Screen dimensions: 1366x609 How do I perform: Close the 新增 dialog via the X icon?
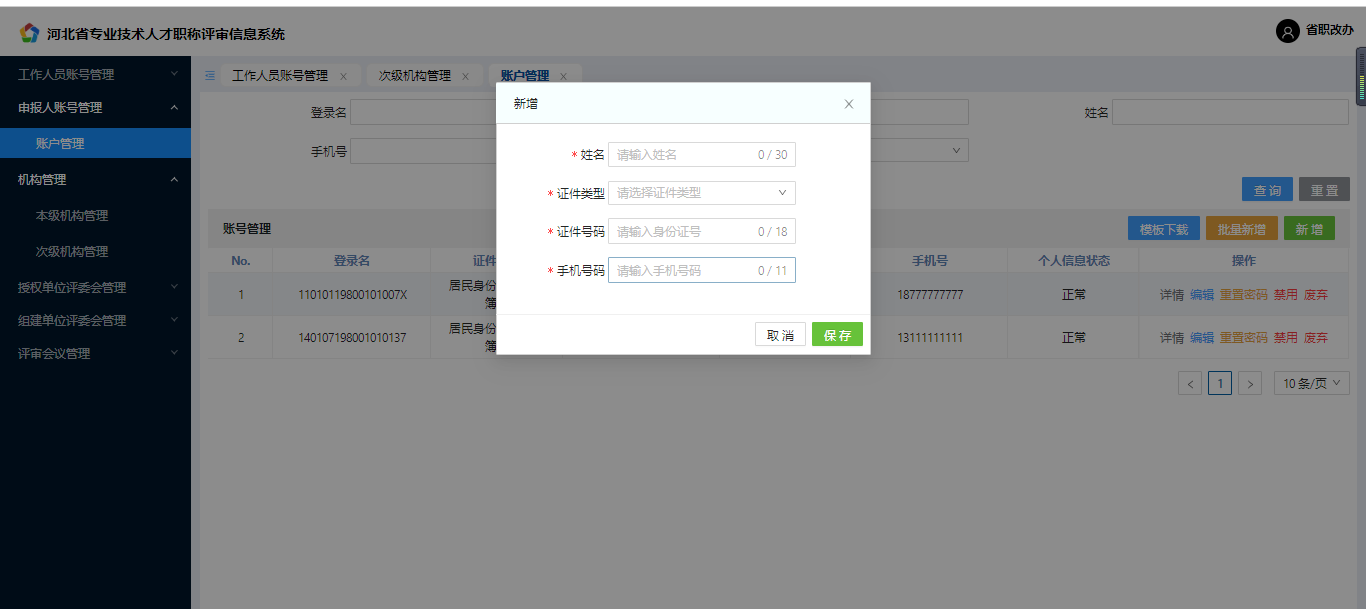[x=848, y=104]
